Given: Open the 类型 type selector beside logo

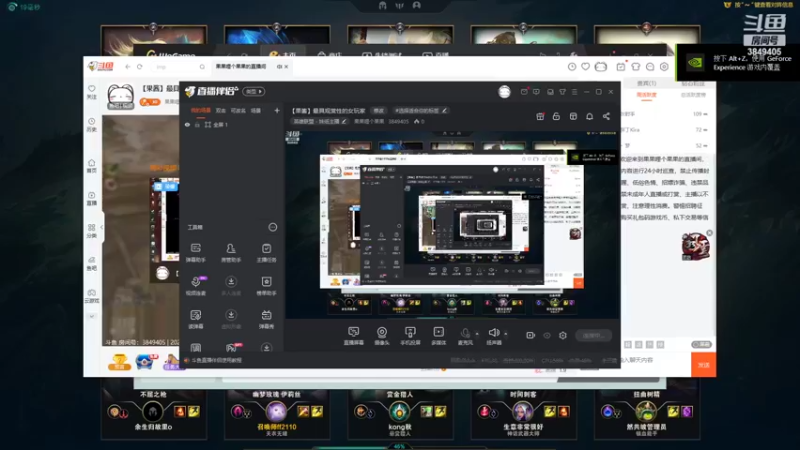Looking at the screenshot, I should (254, 92).
